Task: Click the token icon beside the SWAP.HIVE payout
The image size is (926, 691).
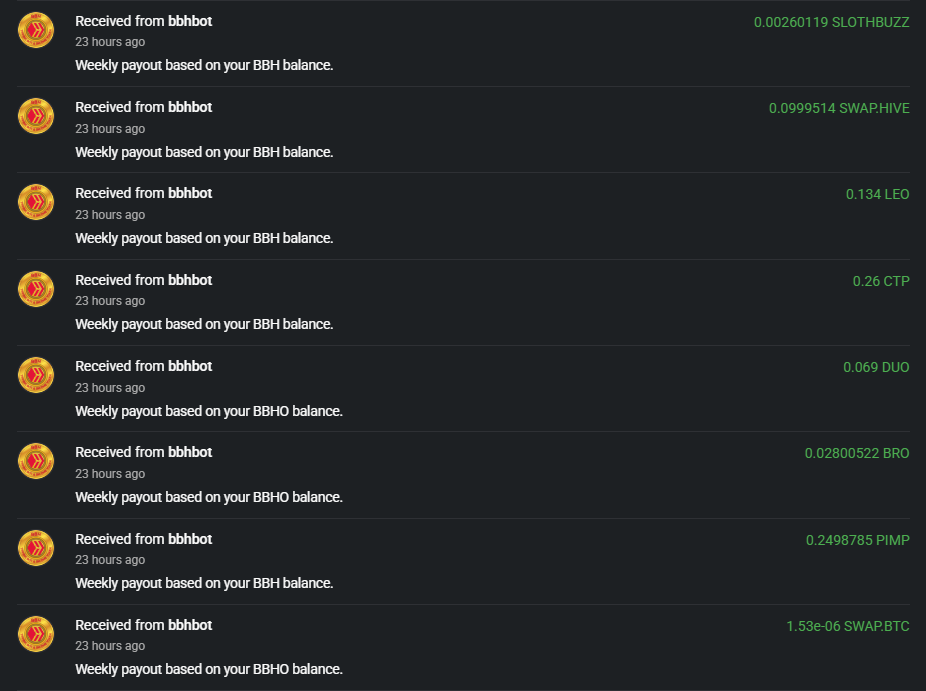Action: pos(36,116)
